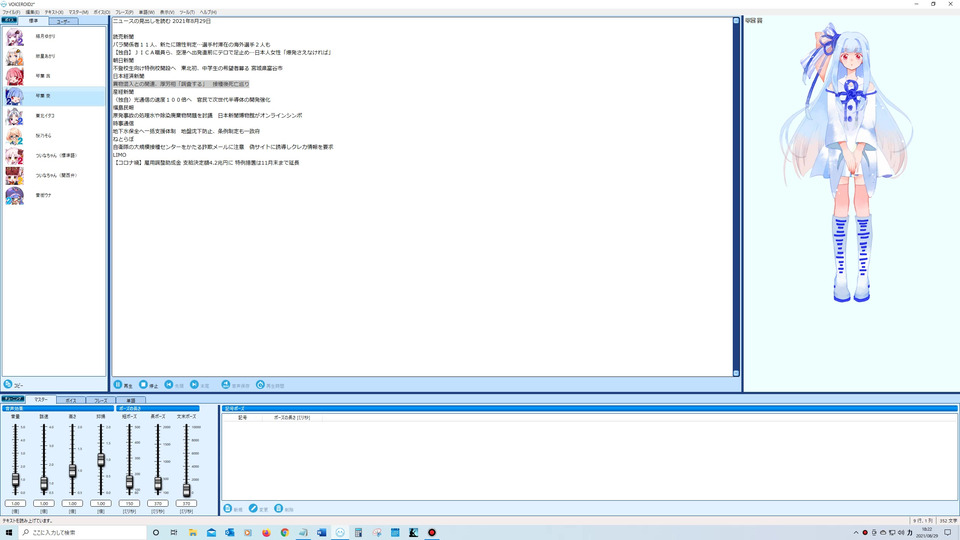Select the 紲星あかり voice avatar
This screenshot has width=960, height=540.
[15, 56]
